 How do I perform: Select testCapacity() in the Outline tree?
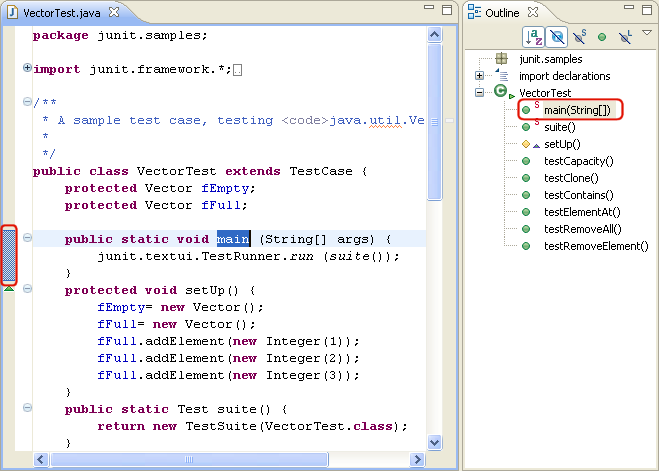pyautogui.click(x=578, y=161)
